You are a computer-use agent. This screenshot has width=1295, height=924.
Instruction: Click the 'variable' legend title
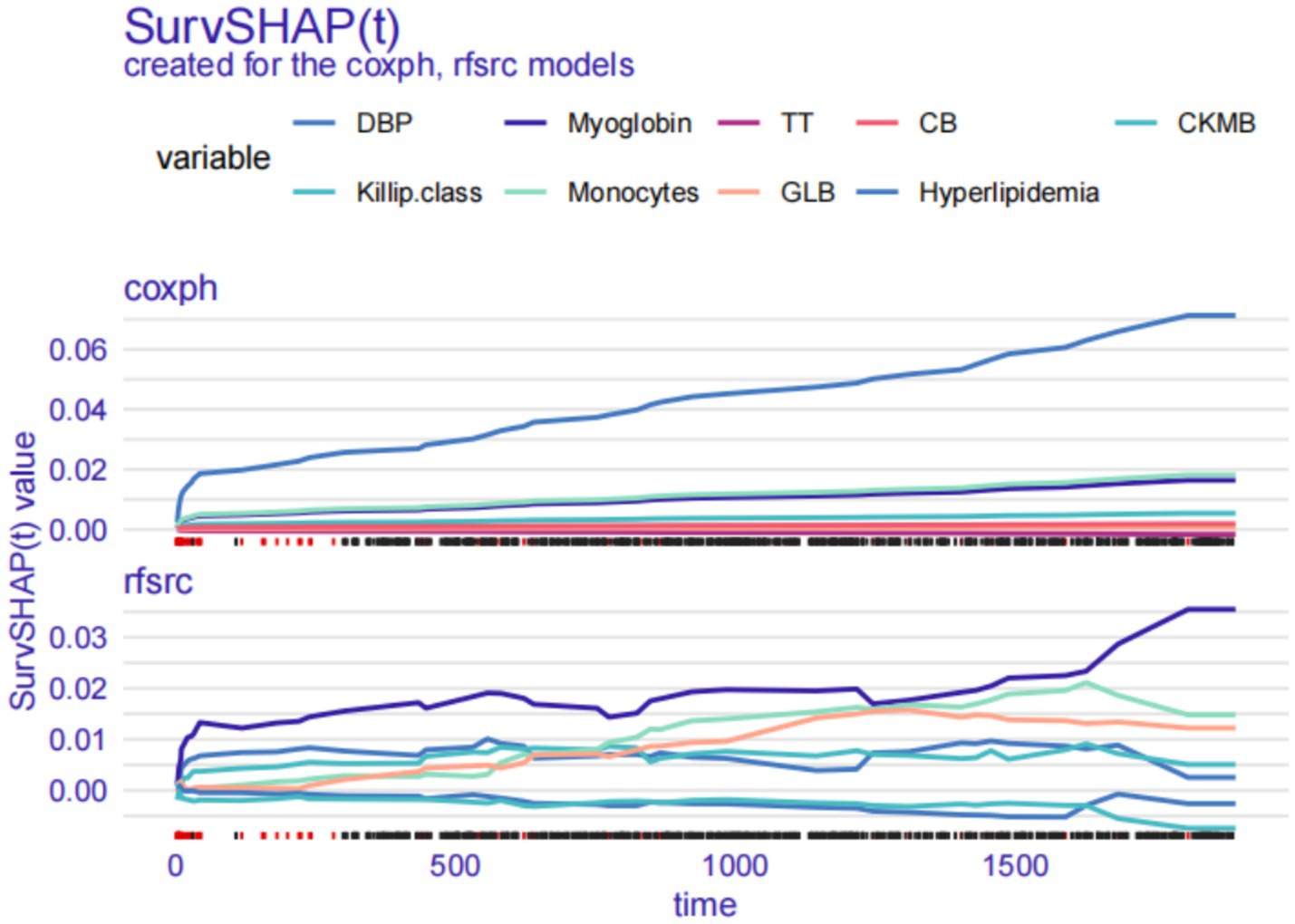tap(213, 158)
